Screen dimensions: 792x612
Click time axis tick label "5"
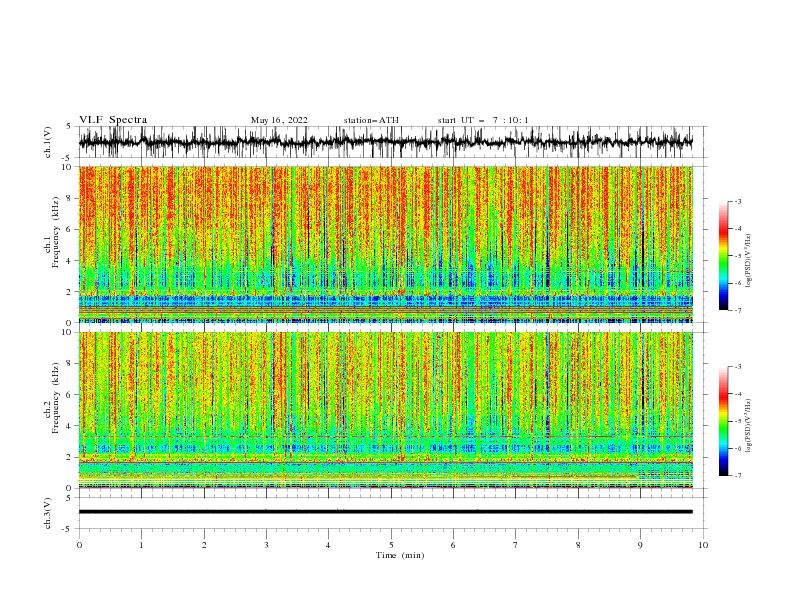tap(391, 545)
